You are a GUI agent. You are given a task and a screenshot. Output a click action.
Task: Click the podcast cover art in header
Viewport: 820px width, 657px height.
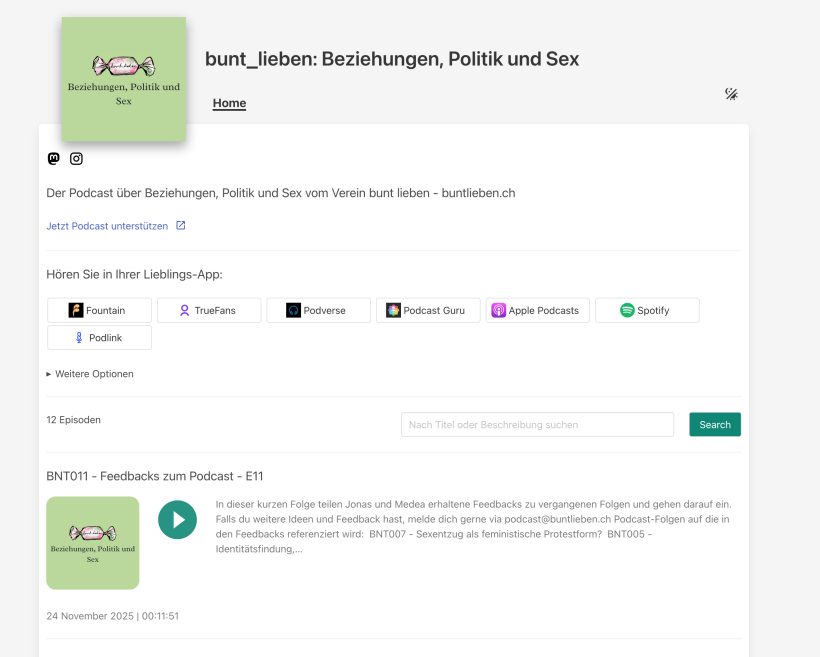(123, 79)
